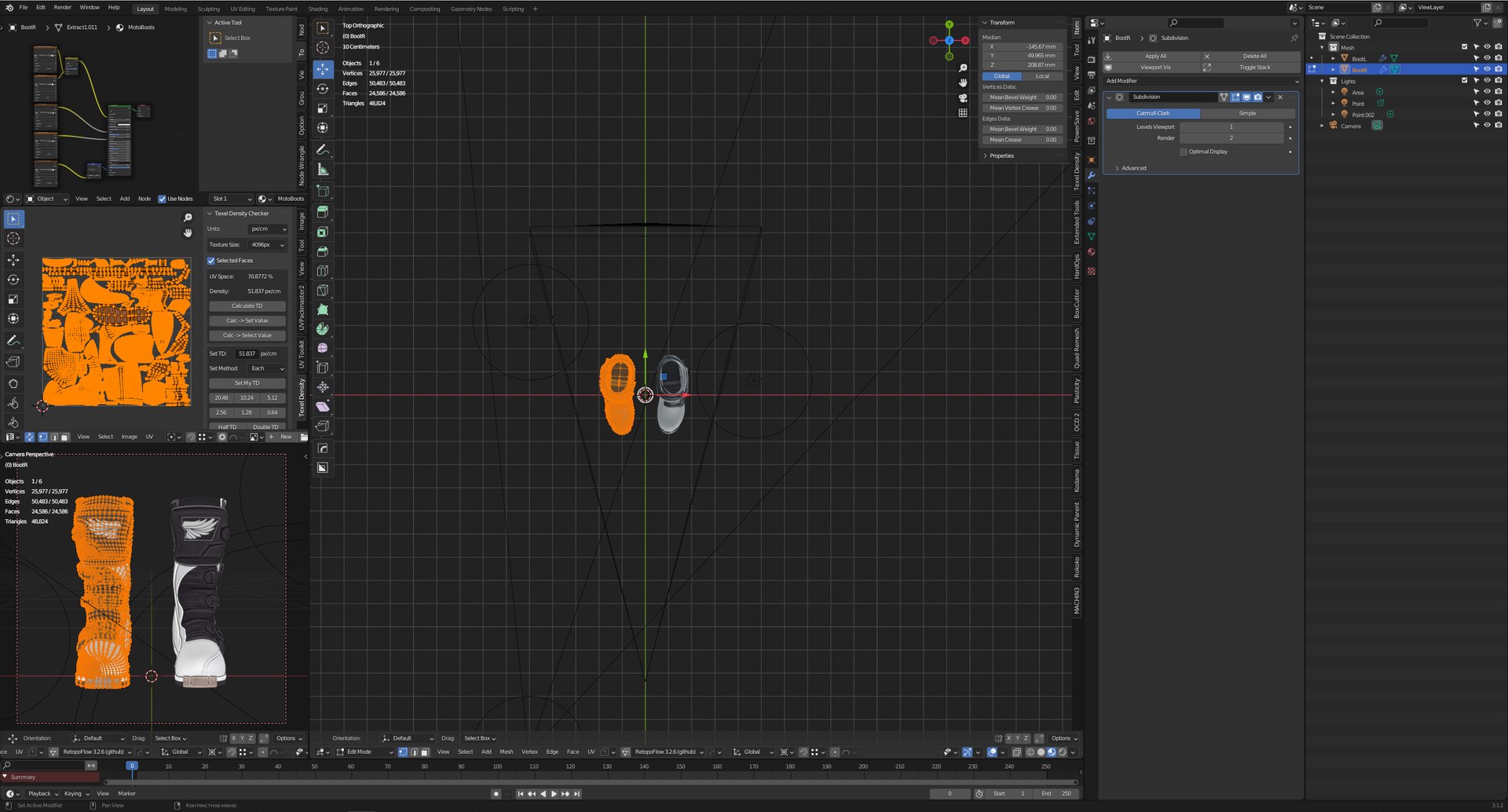The image size is (1508, 812).
Task: Remove the Subdivision modifier with X
Action: (x=1280, y=97)
